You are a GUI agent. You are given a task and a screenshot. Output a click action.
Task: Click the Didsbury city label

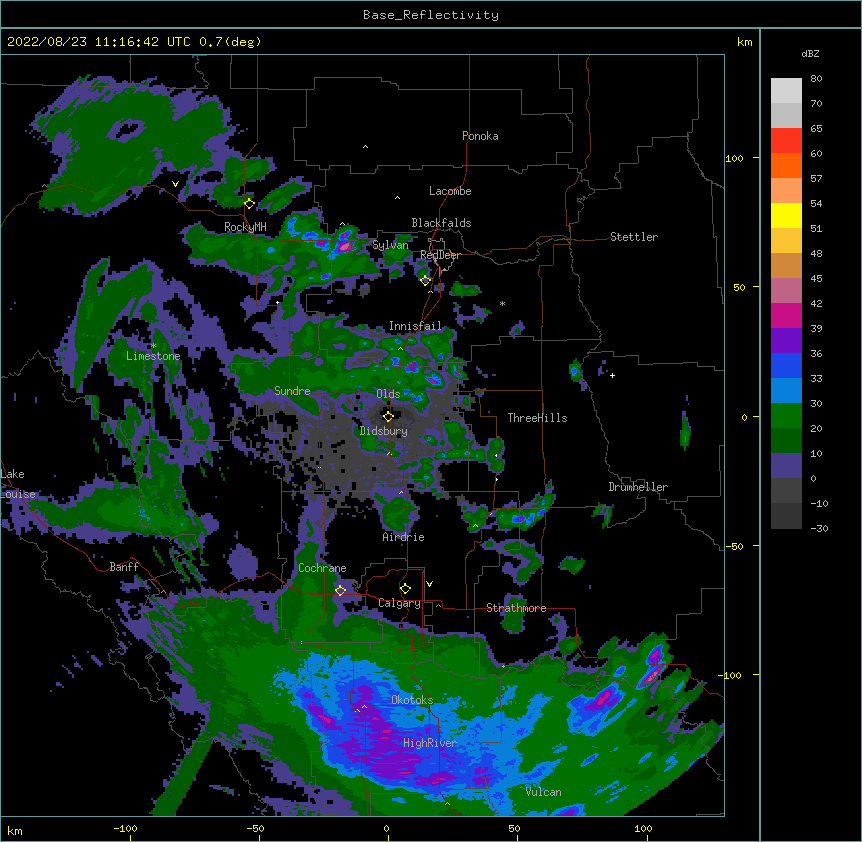[384, 431]
